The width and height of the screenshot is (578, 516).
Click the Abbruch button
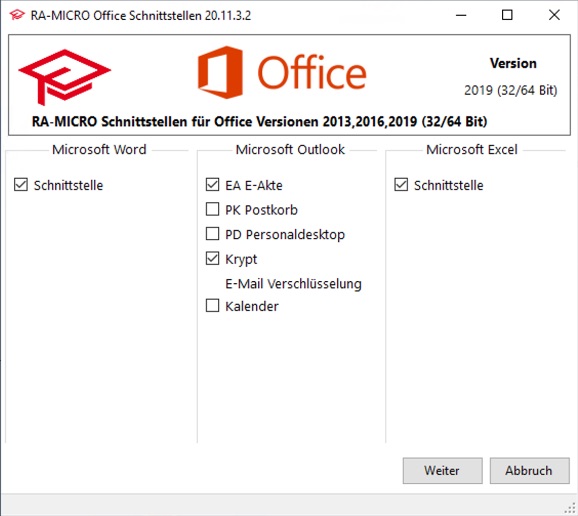(529, 471)
